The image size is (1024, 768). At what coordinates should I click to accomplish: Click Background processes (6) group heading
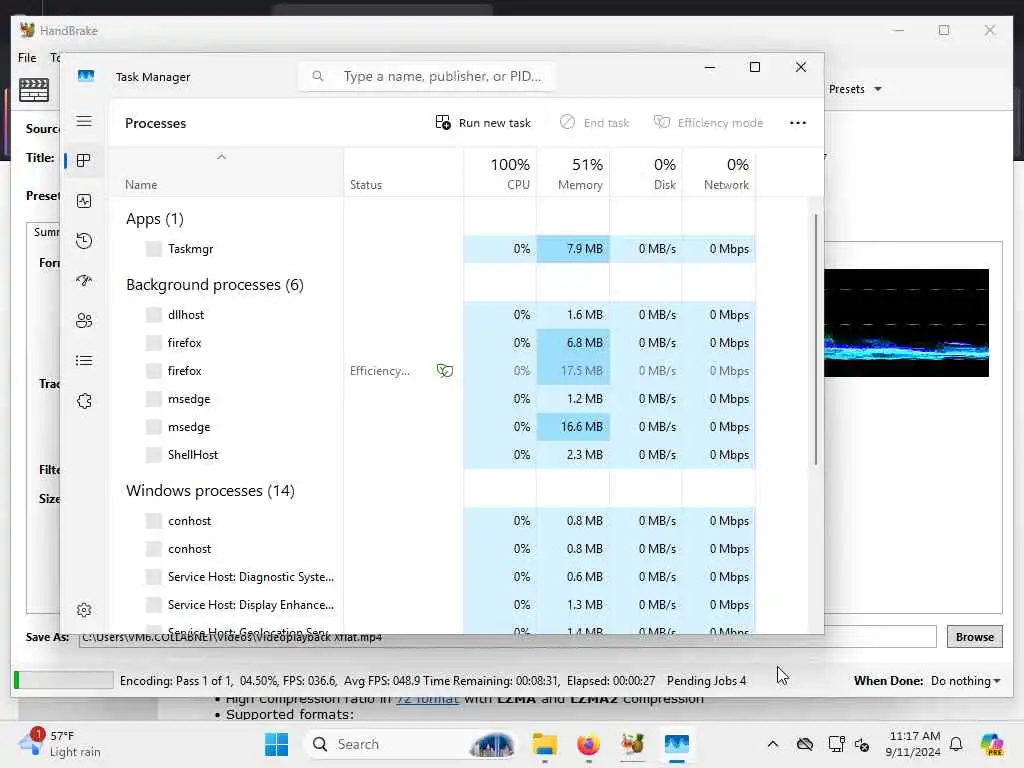(215, 285)
